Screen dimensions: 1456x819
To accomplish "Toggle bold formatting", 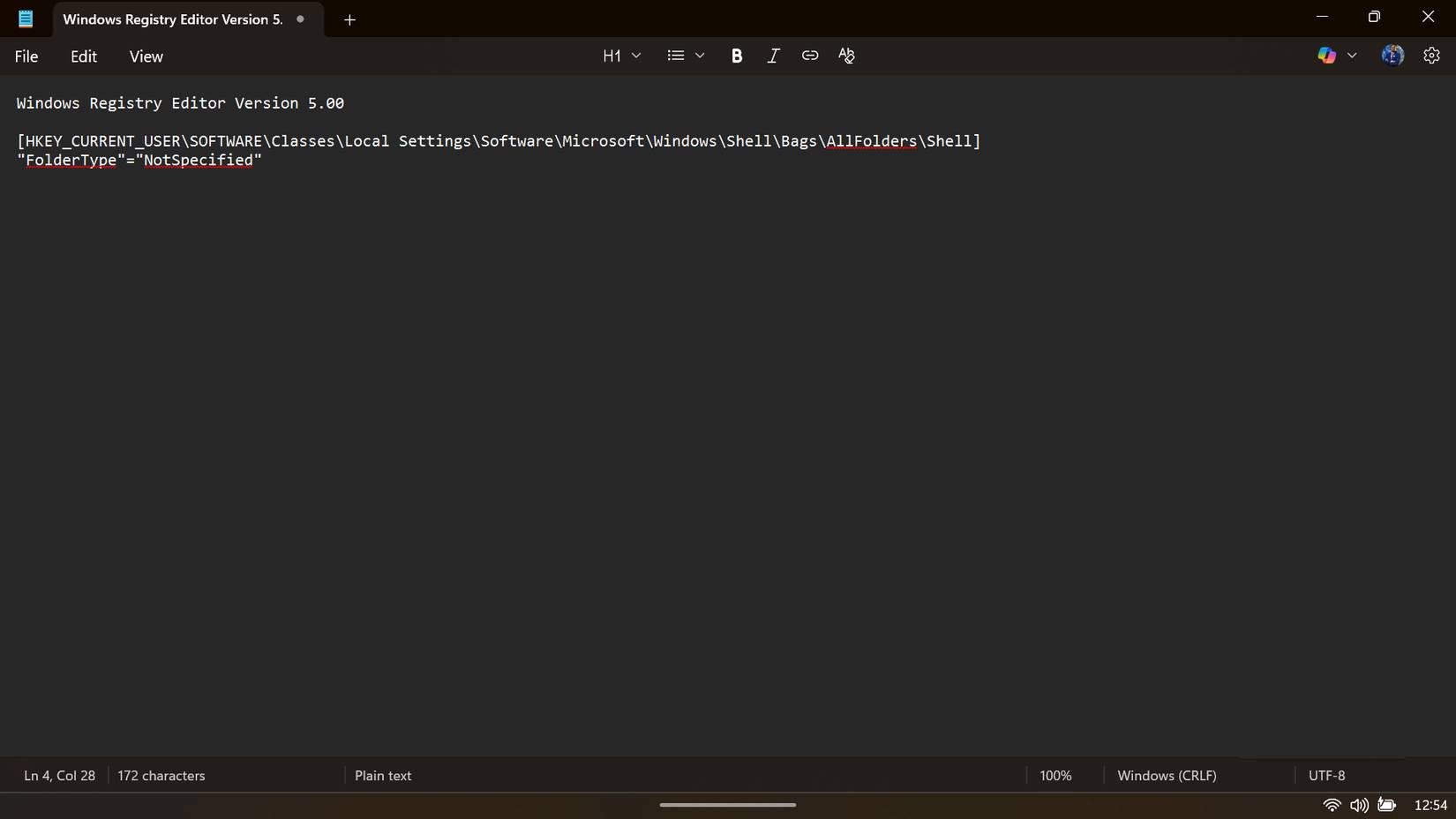I will click(x=737, y=56).
